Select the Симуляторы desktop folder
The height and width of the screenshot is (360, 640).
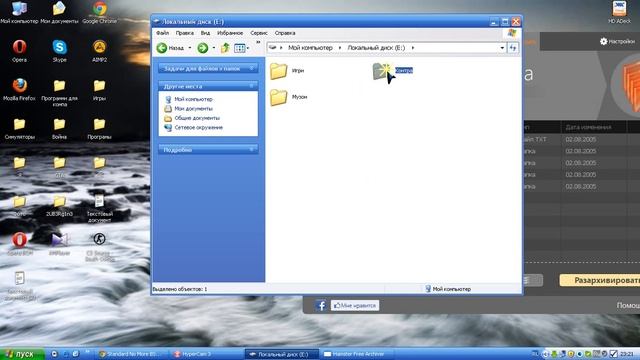19,124
